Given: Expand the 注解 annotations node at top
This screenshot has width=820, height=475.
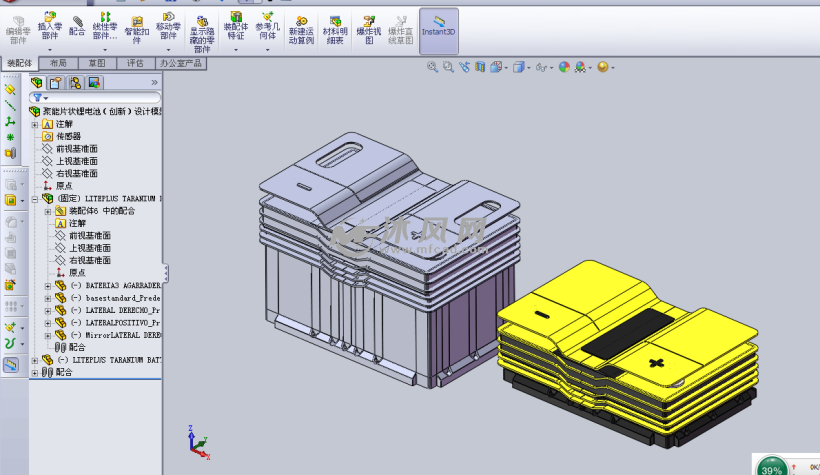Looking at the screenshot, I should pos(35,124).
